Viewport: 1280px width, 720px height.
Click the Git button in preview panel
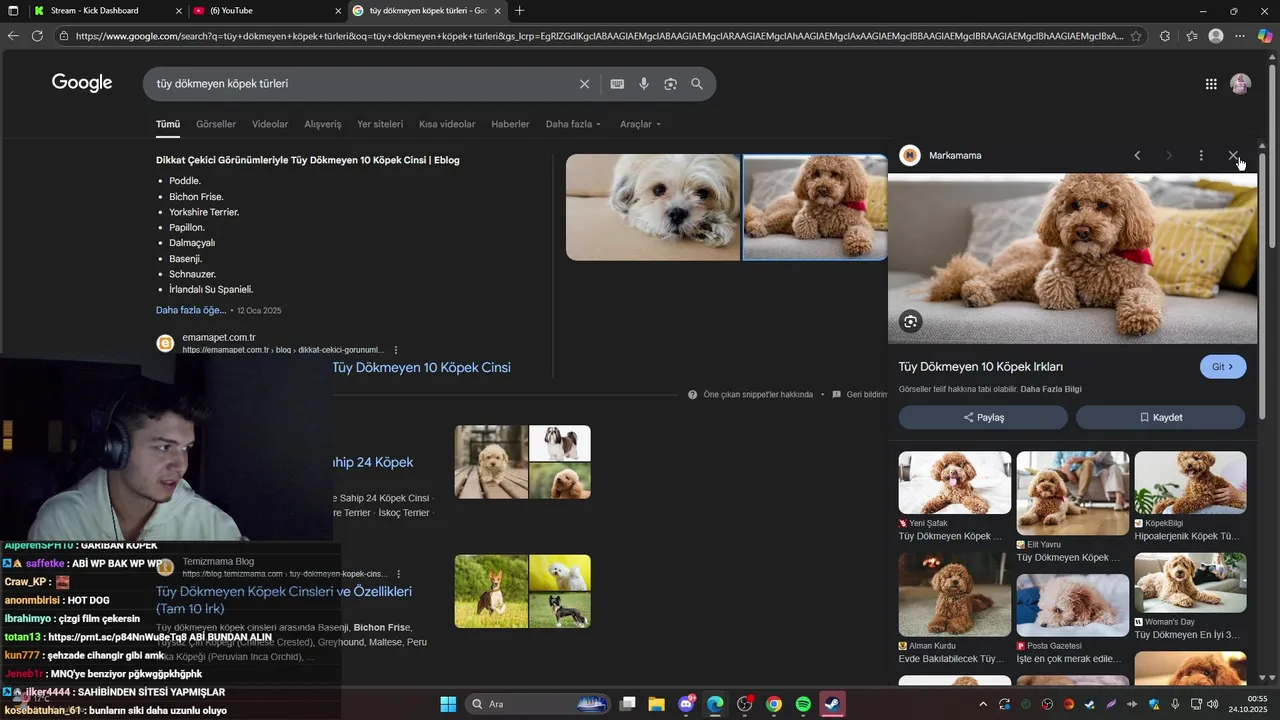(1223, 367)
